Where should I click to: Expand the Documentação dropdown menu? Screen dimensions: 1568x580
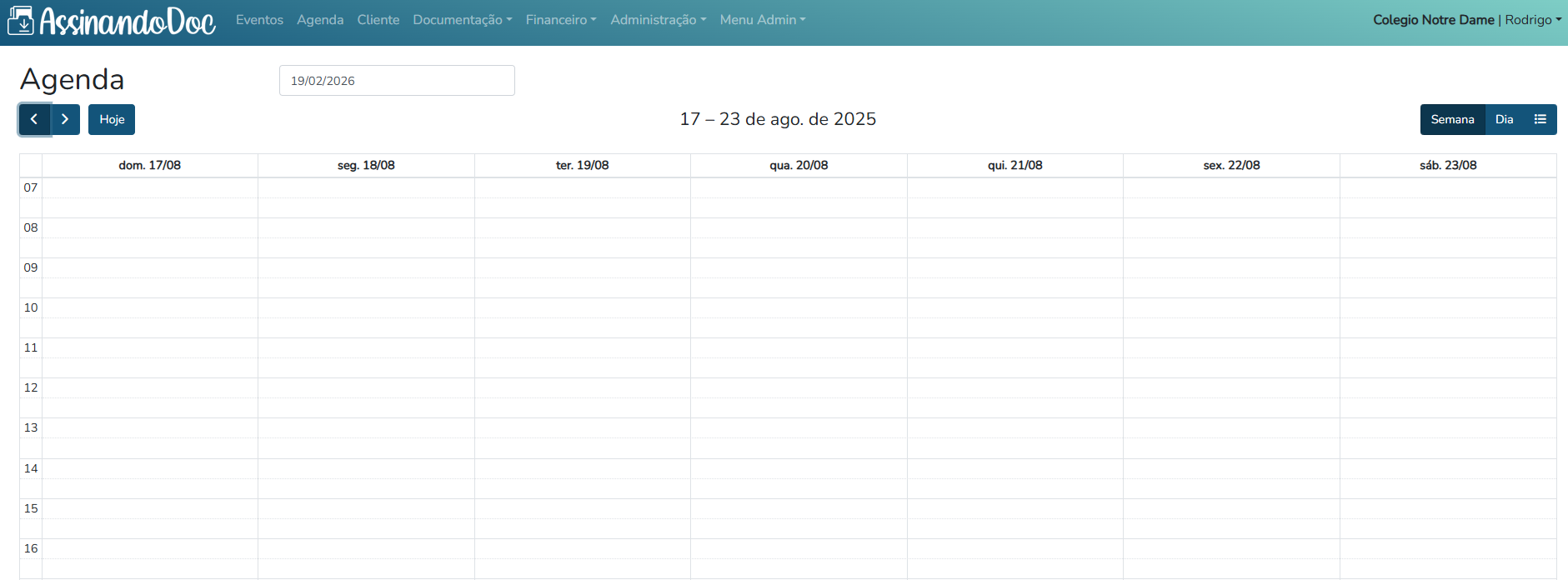tap(462, 20)
